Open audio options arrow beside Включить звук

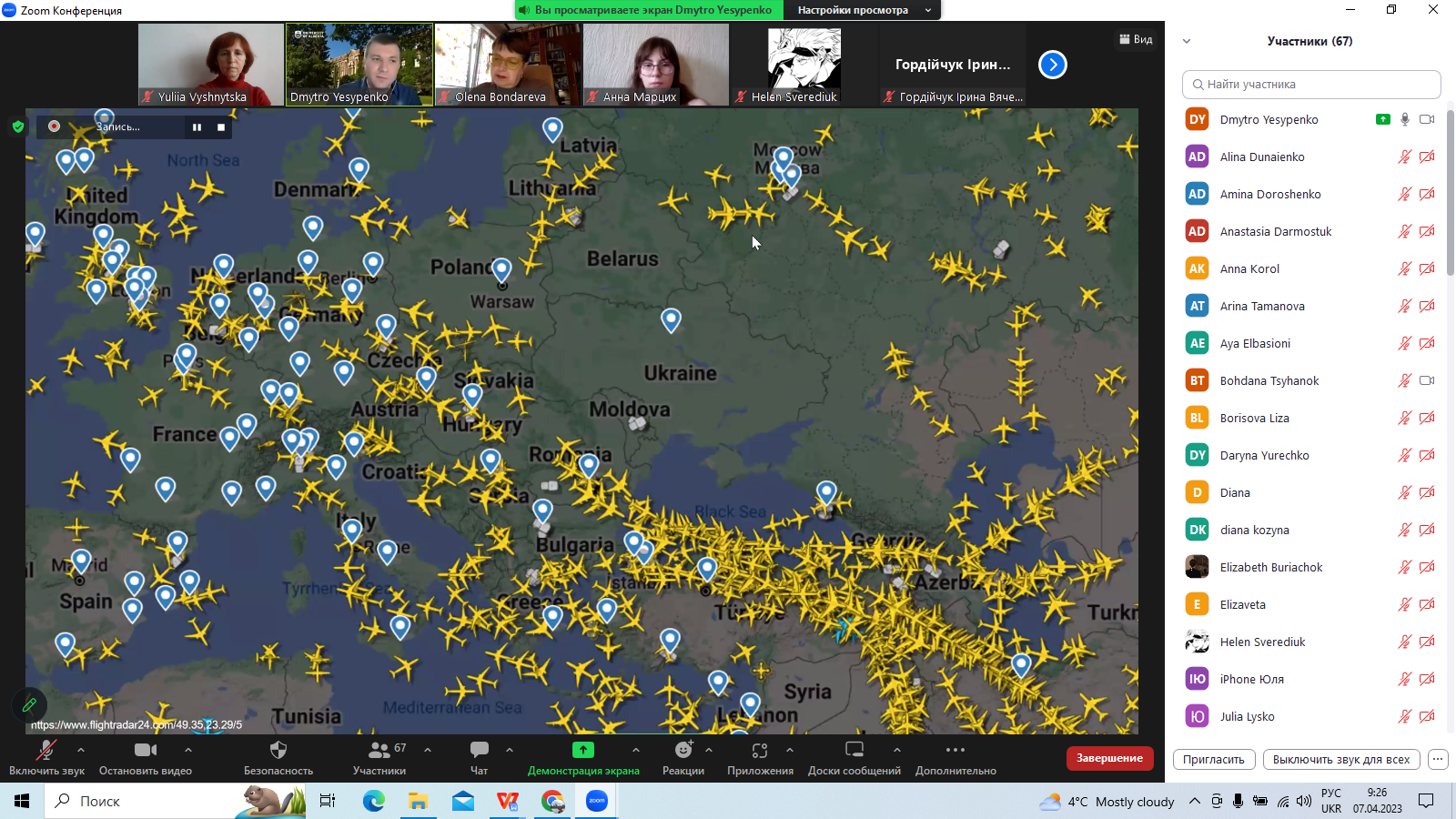(81, 750)
